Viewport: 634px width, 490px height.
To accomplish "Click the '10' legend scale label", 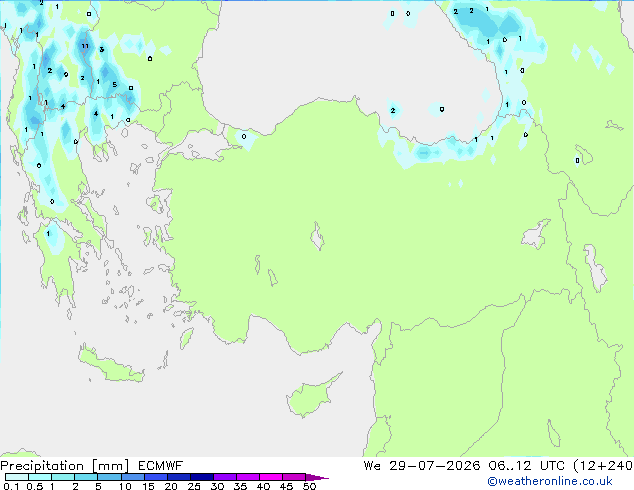I will coord(125,486).
